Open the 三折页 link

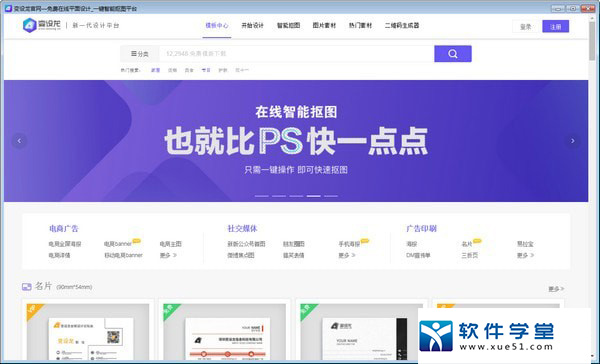pos(470,255)
